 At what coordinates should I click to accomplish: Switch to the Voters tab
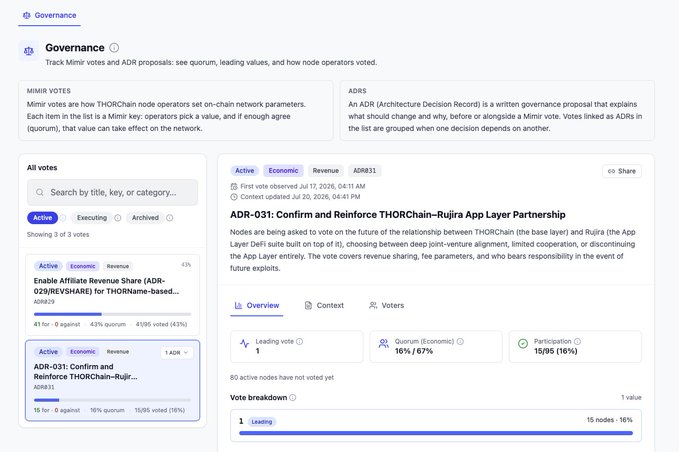[x=386, y=305]
